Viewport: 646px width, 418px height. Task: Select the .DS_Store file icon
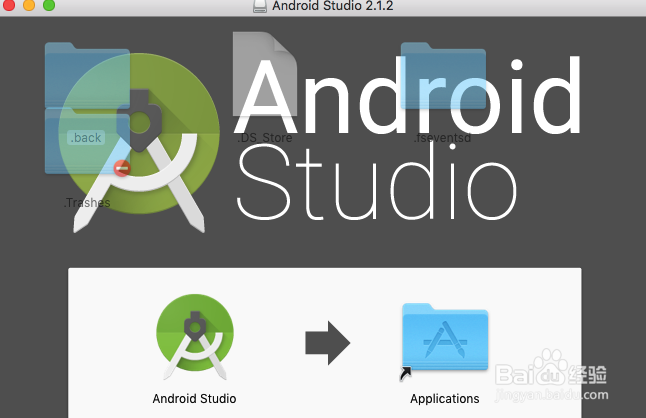(265, 74)
